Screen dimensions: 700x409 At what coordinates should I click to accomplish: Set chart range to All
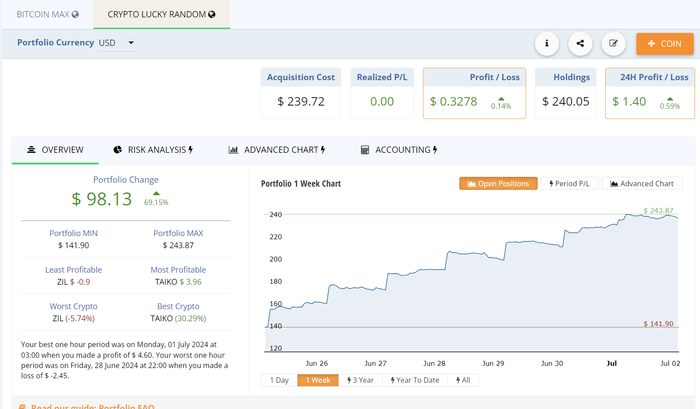click(x=463, y=380)
